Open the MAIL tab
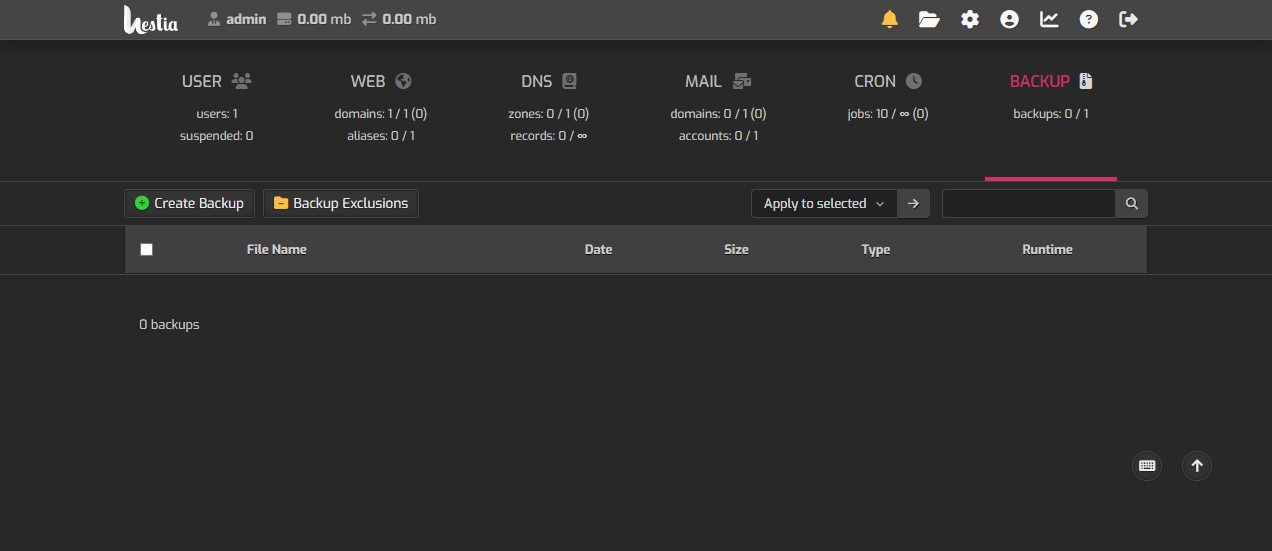 (717, 82)
